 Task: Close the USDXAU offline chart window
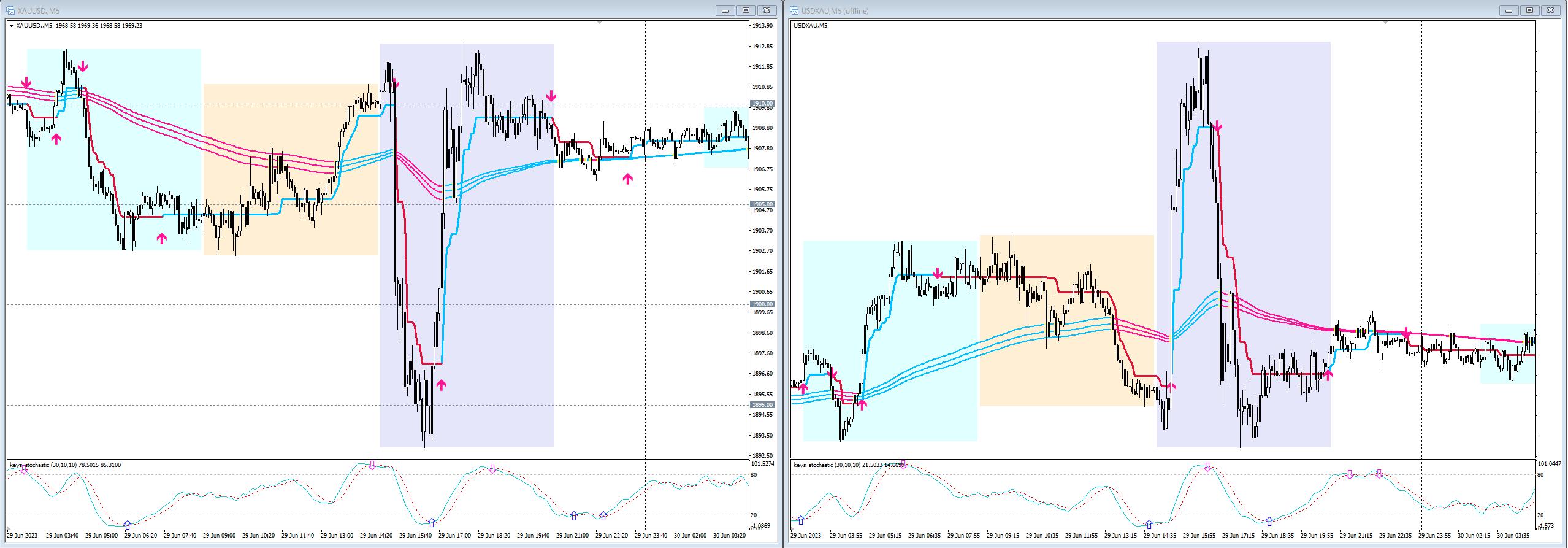click(x=1550, y=10)
